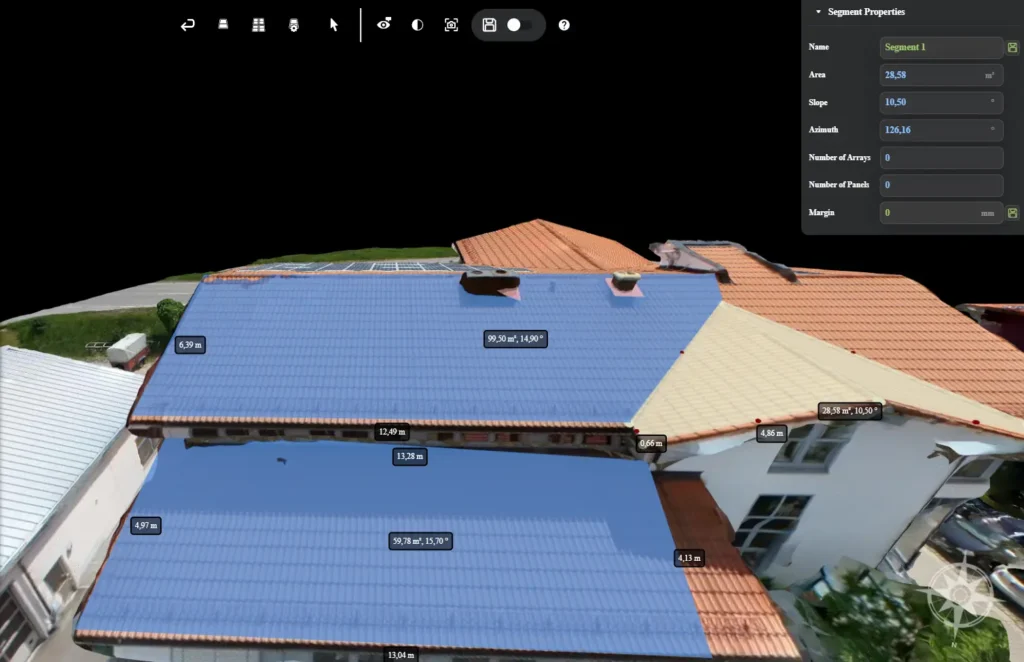
Task: Click the 28,58 m², 10,50° segment label
Action: pos(850,411)
